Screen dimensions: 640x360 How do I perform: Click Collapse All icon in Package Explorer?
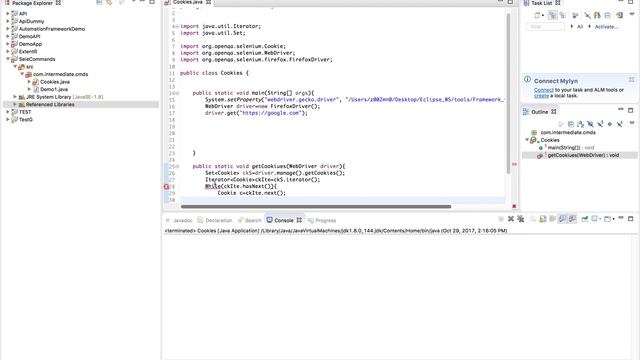(x=99, y=2)
